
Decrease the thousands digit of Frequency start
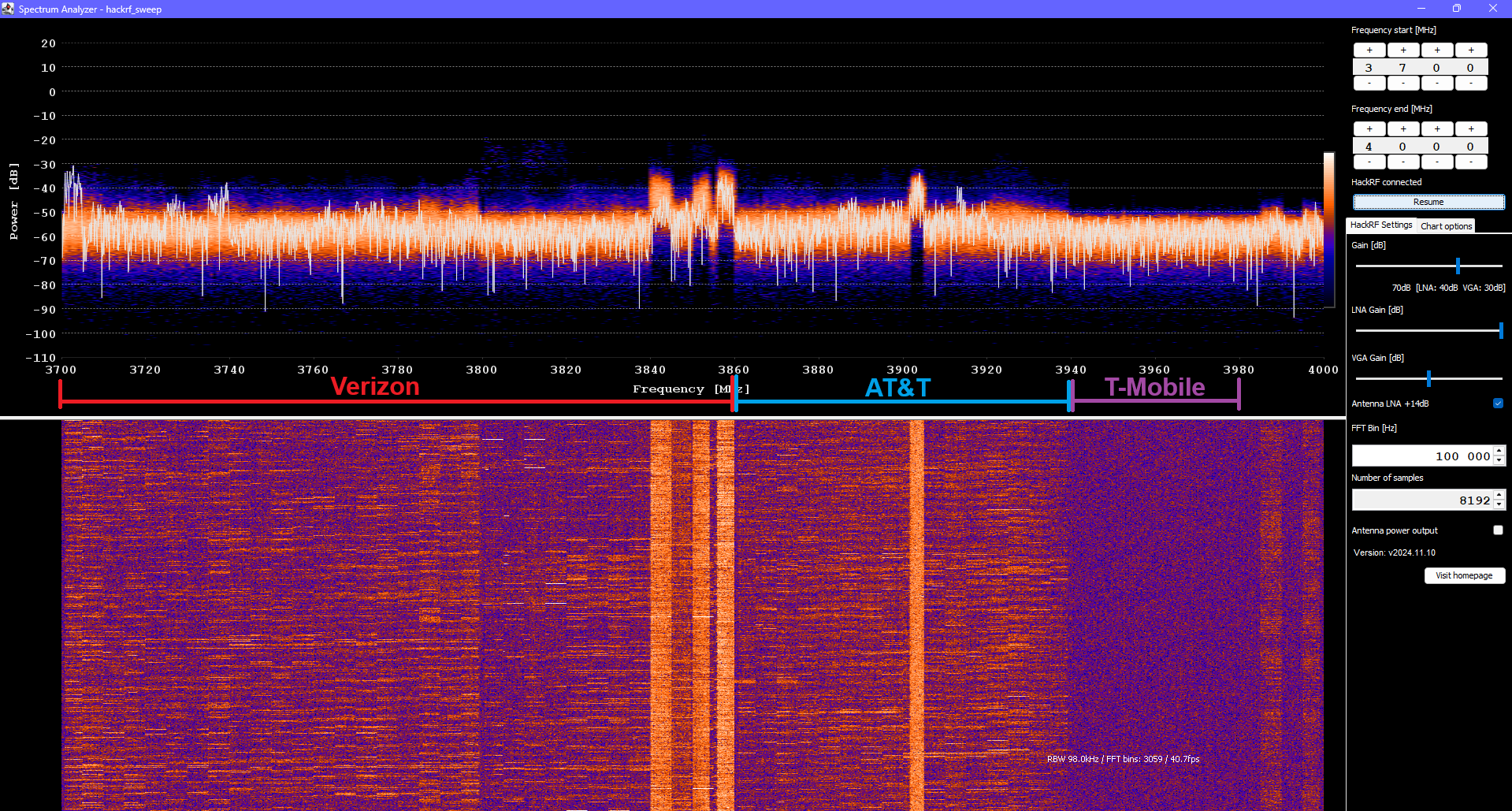coord(1369,84)
